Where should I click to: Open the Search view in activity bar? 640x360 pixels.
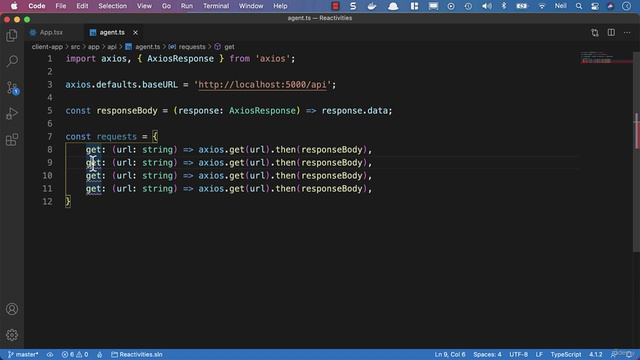point(12,61)
